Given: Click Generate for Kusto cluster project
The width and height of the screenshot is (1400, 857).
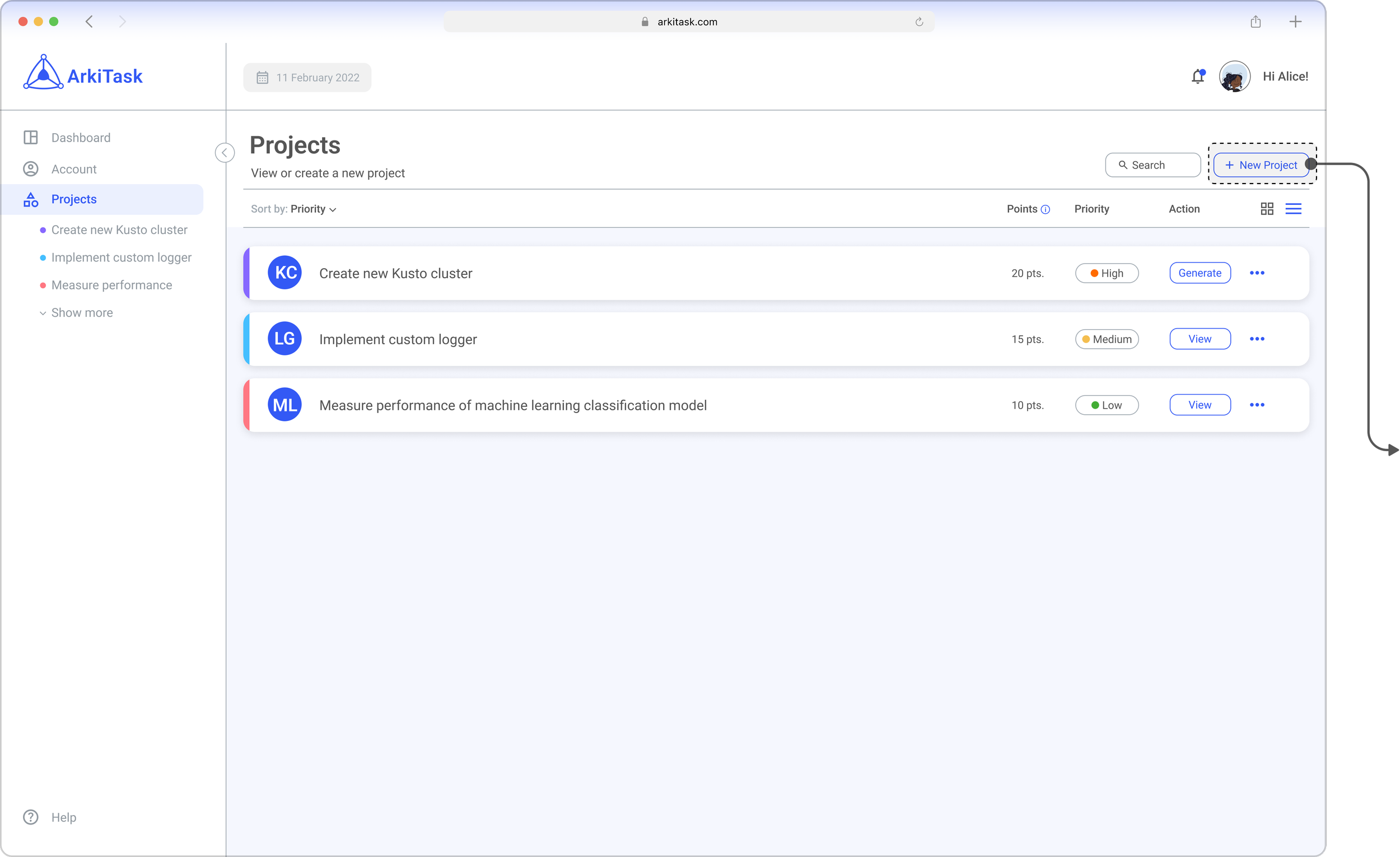Looking at the screenshot, I should [1200, 273].
